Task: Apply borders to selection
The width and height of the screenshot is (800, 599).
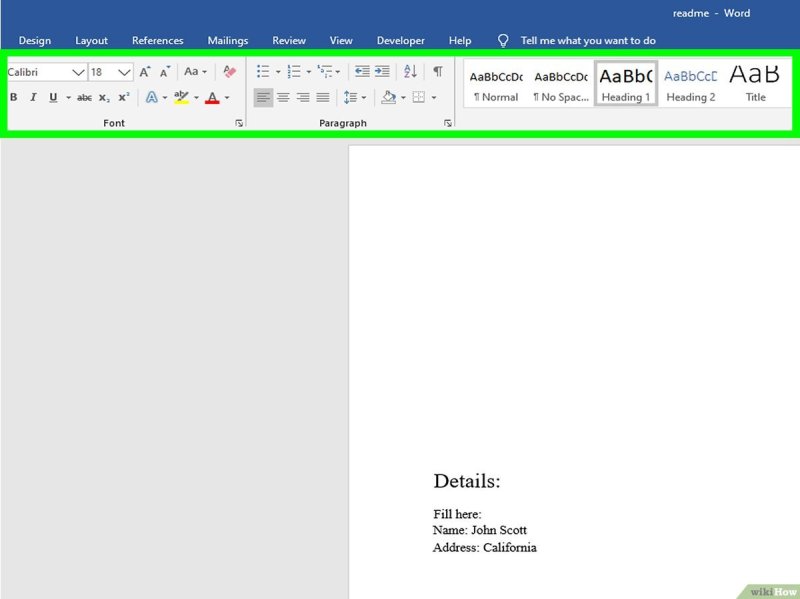Action: click(x=418, y=97)
